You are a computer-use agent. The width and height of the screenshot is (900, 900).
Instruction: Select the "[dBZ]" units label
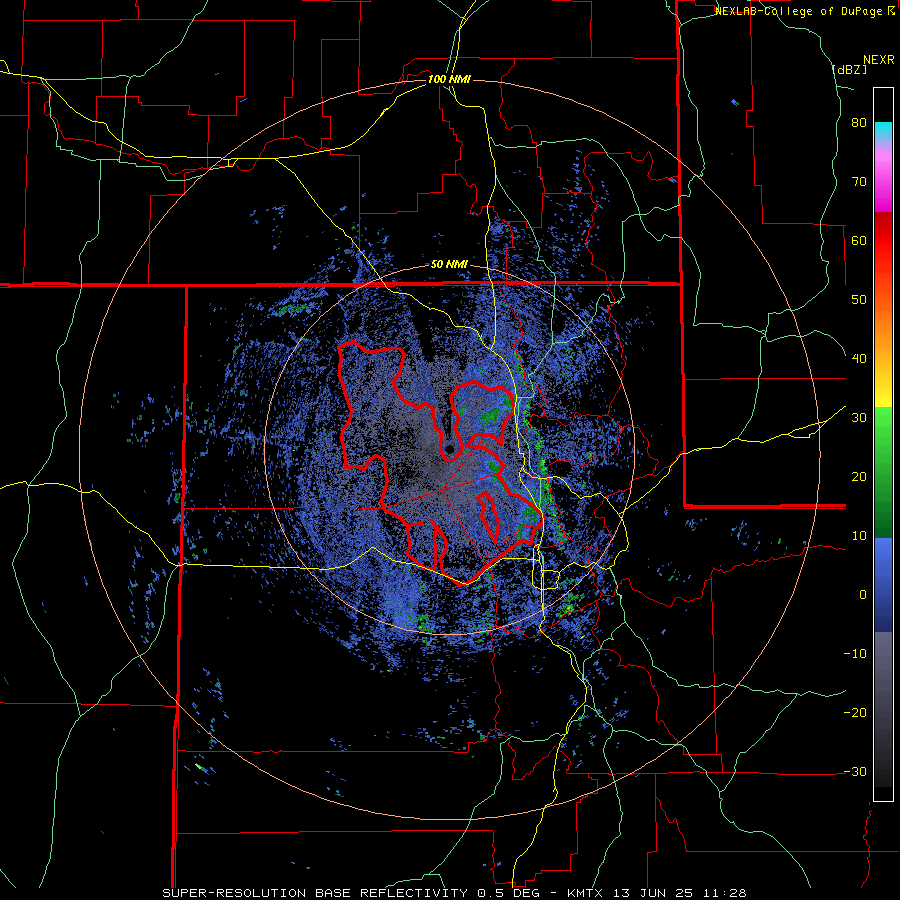pyautogui.click(x=849, y=70)
